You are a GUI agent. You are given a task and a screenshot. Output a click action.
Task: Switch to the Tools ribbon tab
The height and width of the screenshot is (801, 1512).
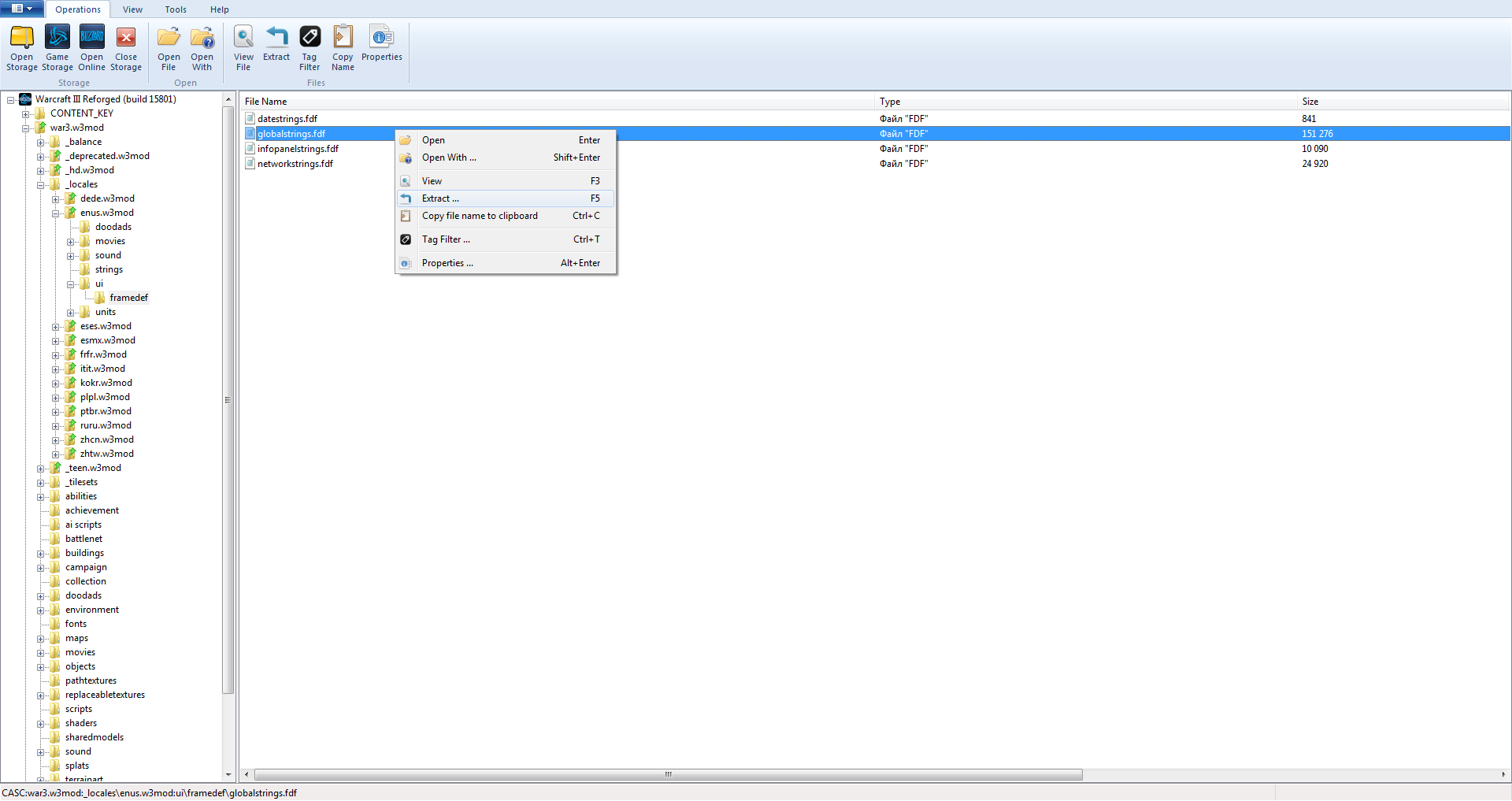coord(176,9)
